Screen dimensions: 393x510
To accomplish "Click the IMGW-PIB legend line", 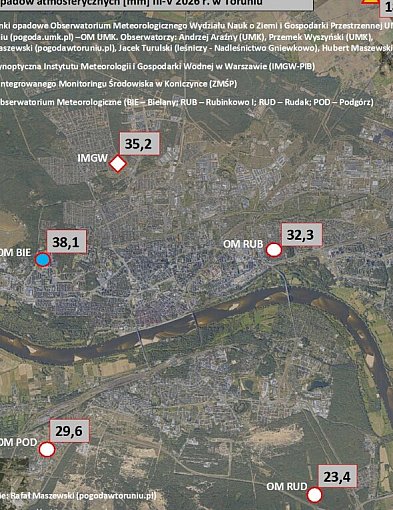I will tap(157, 66).
